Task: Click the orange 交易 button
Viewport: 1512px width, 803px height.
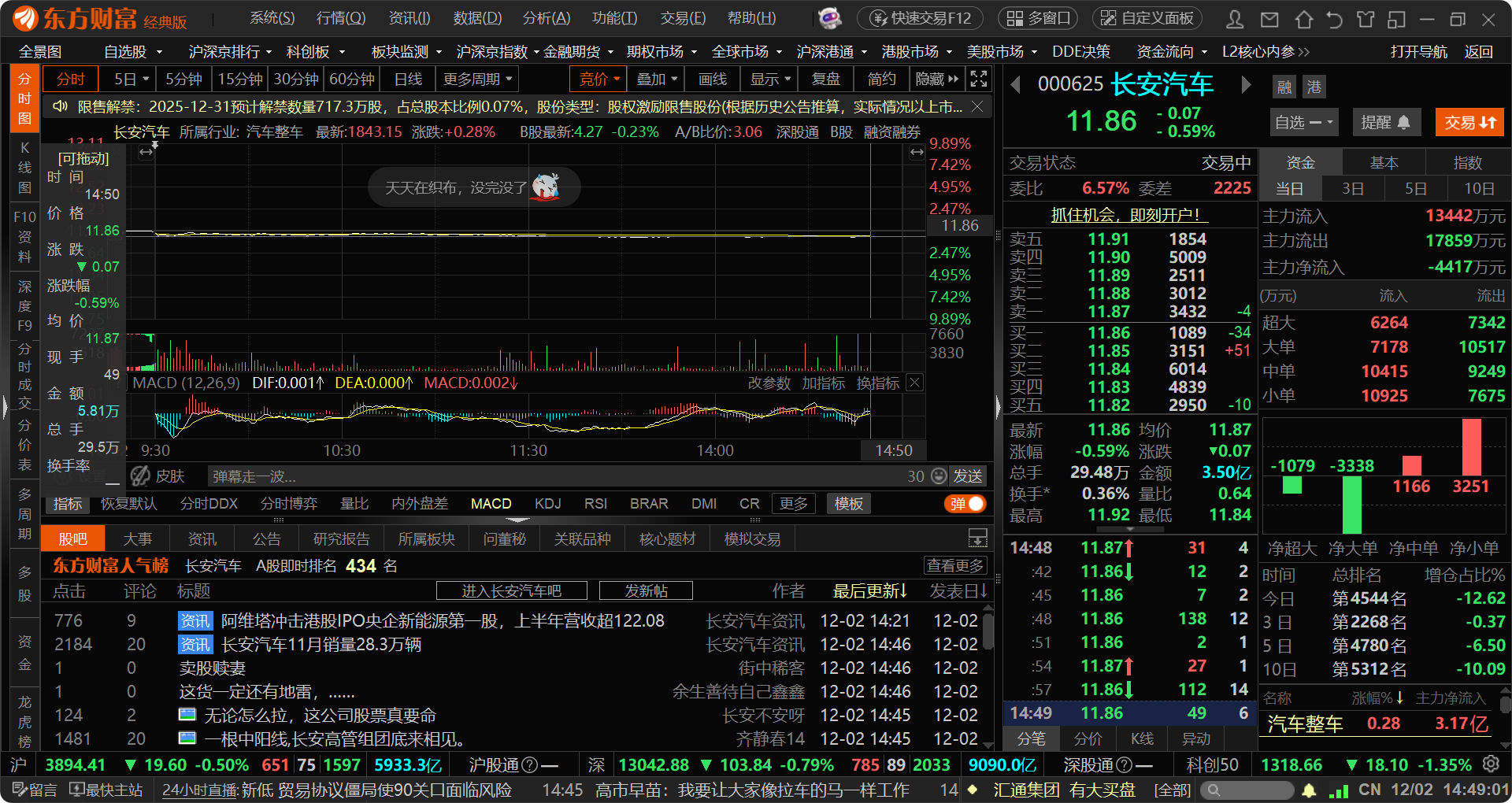Action: tap(1469, 122)
